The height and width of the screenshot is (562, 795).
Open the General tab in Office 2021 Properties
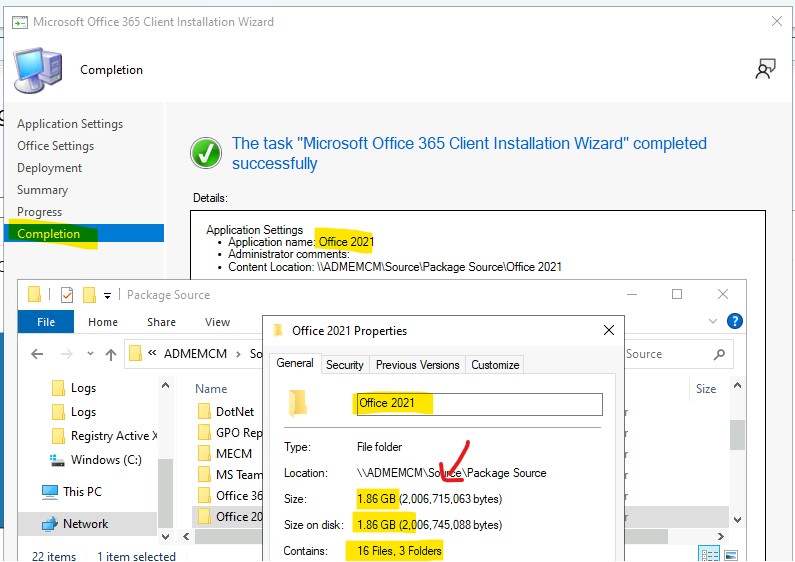click(x=295, y=363)
